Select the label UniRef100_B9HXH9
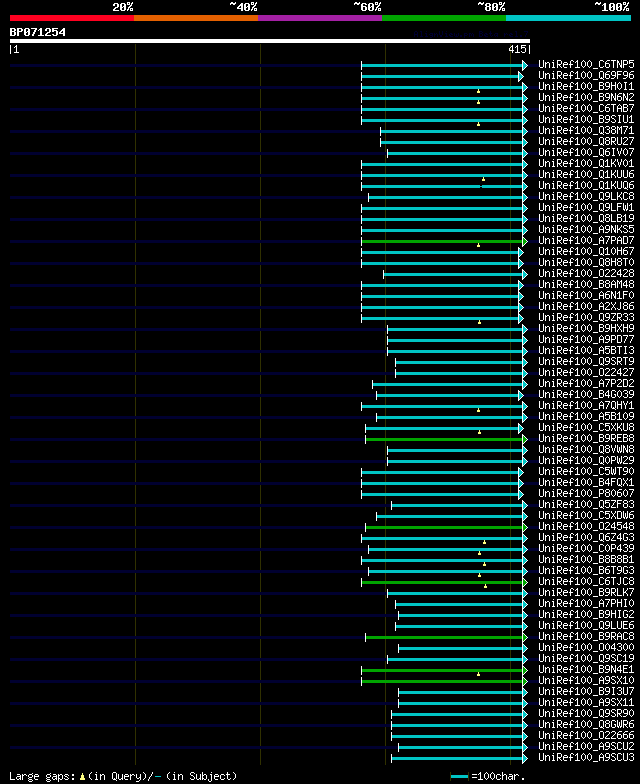The width and height of the screenshot is (640, 784). click(586, 328)
